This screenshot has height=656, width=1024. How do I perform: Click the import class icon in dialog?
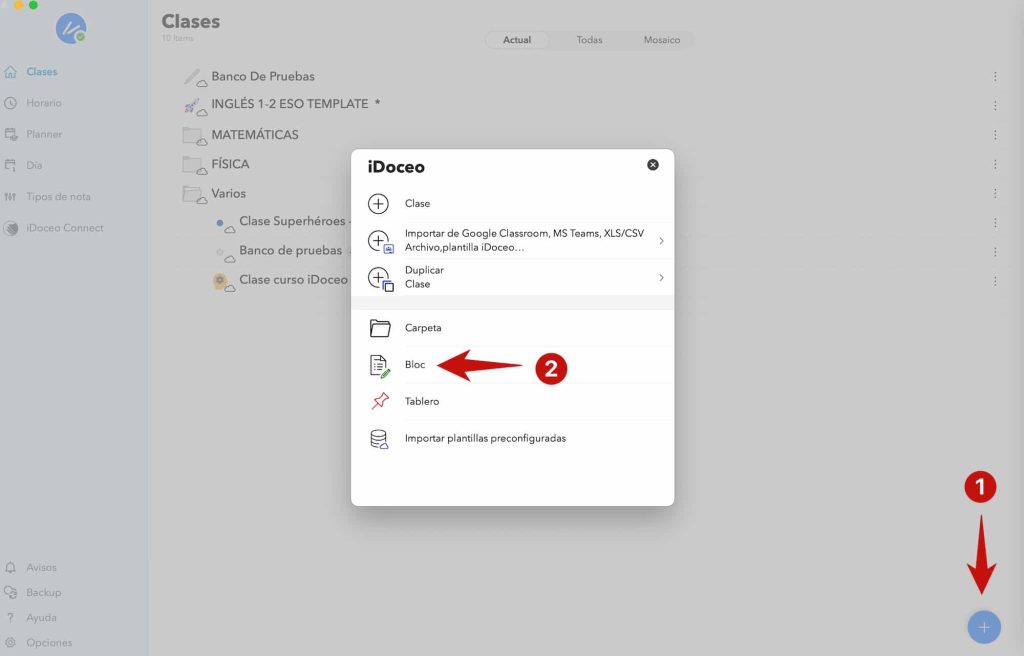[380, 241]
